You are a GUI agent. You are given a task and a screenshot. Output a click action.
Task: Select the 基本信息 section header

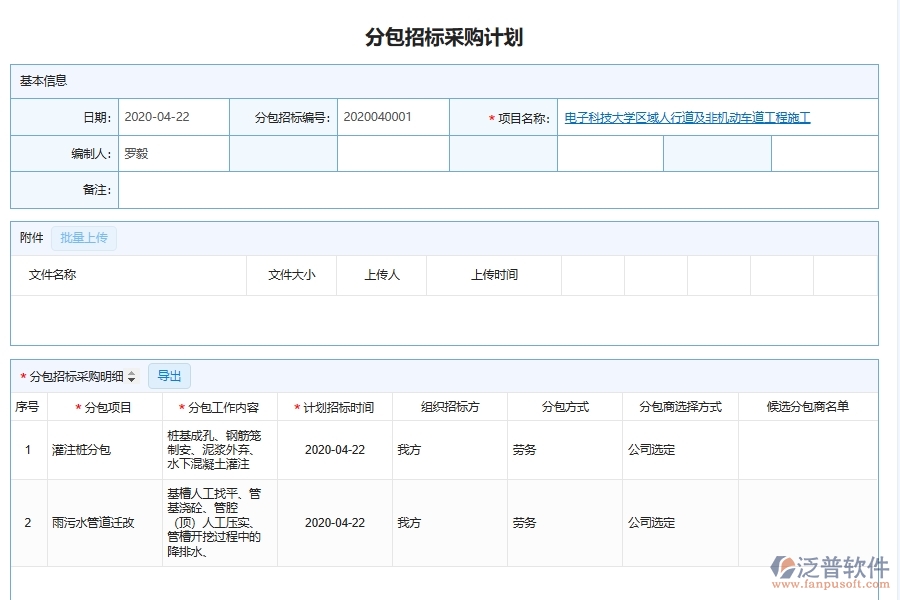[45, 80]
